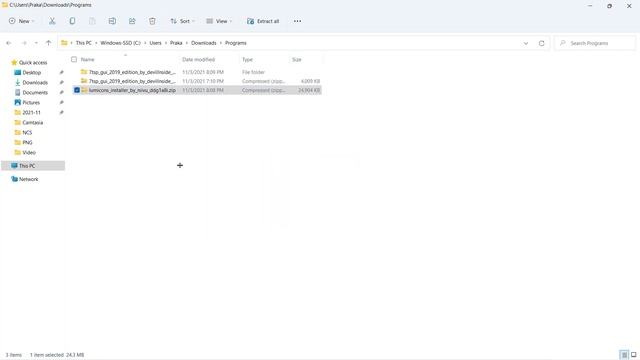Viewport: 640px width, 360px height.
Task: Expand chevron after This PC in breadcrumb
Action: click(x=96, y=43)
